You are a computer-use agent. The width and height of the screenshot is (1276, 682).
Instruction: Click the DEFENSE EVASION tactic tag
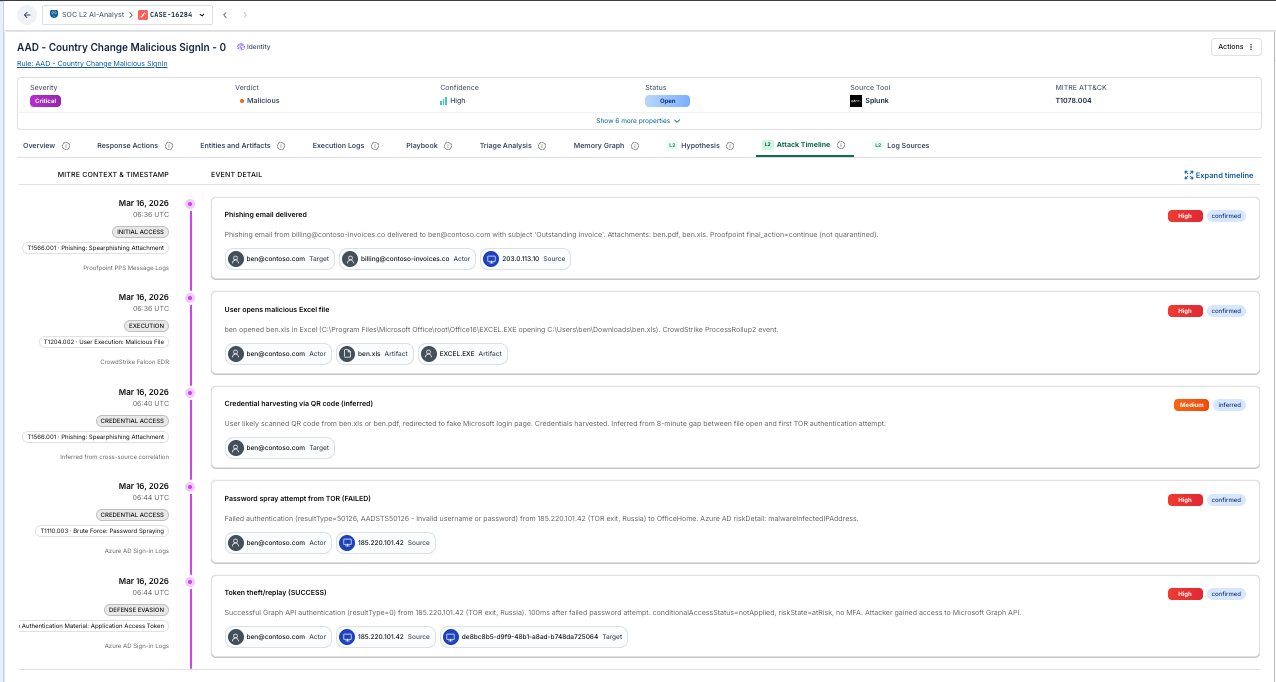138,610
